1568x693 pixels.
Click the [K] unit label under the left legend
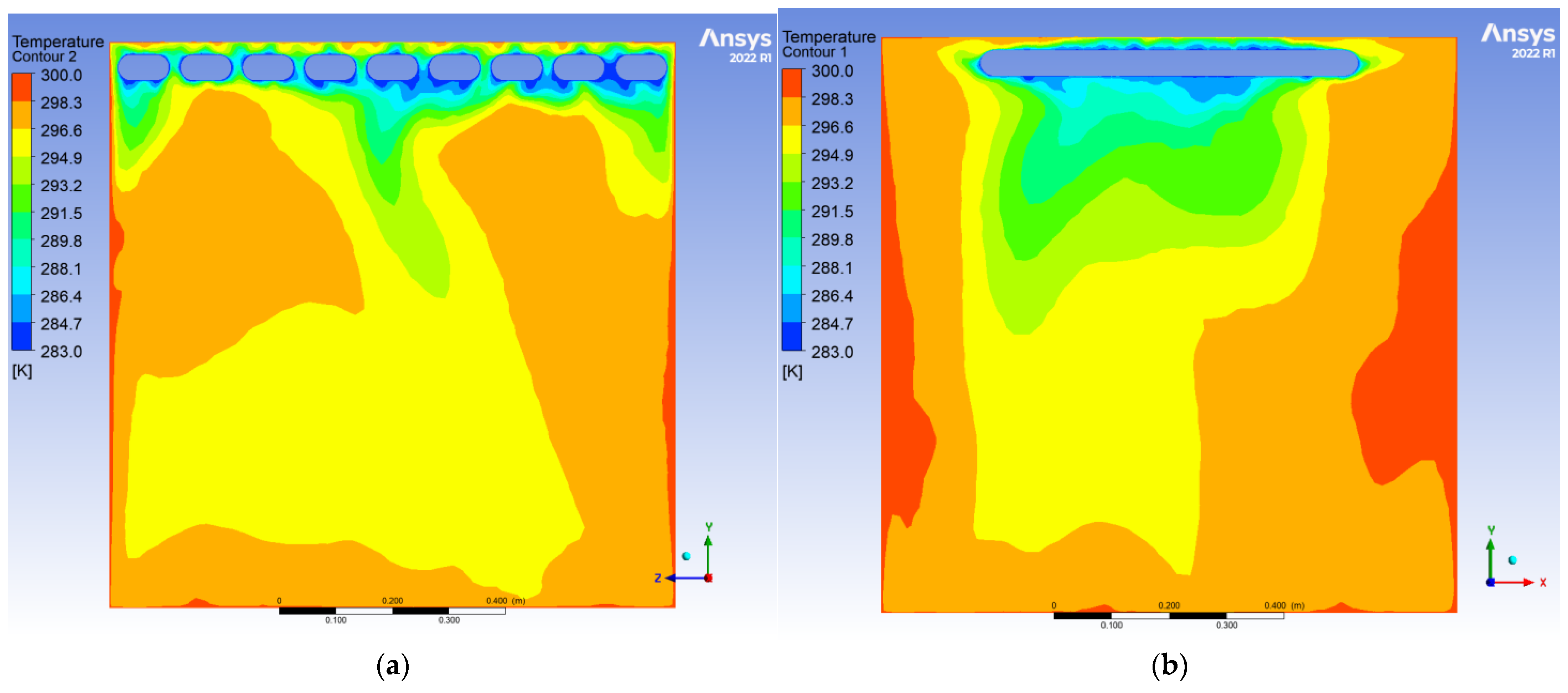tap(22, 371)
